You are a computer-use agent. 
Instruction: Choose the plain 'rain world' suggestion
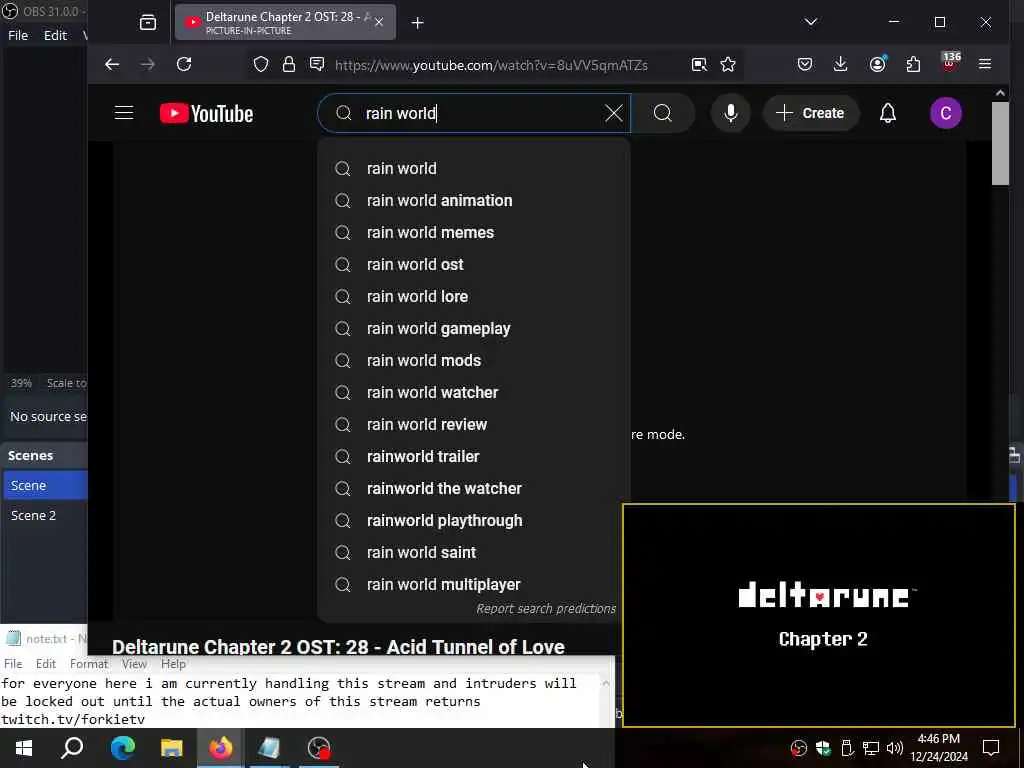473,168
